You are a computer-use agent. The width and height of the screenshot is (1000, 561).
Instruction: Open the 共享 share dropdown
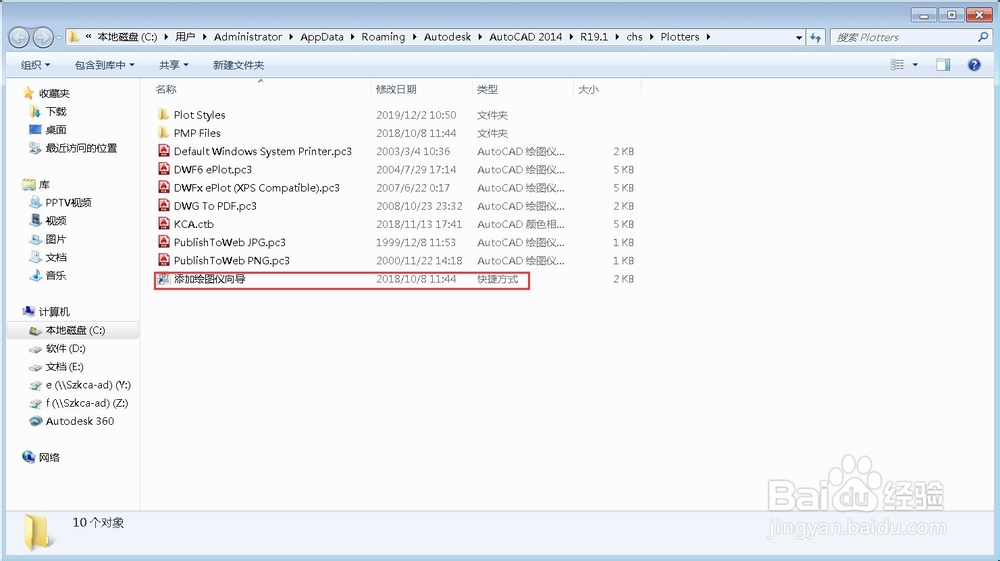(x=173, y=65)
